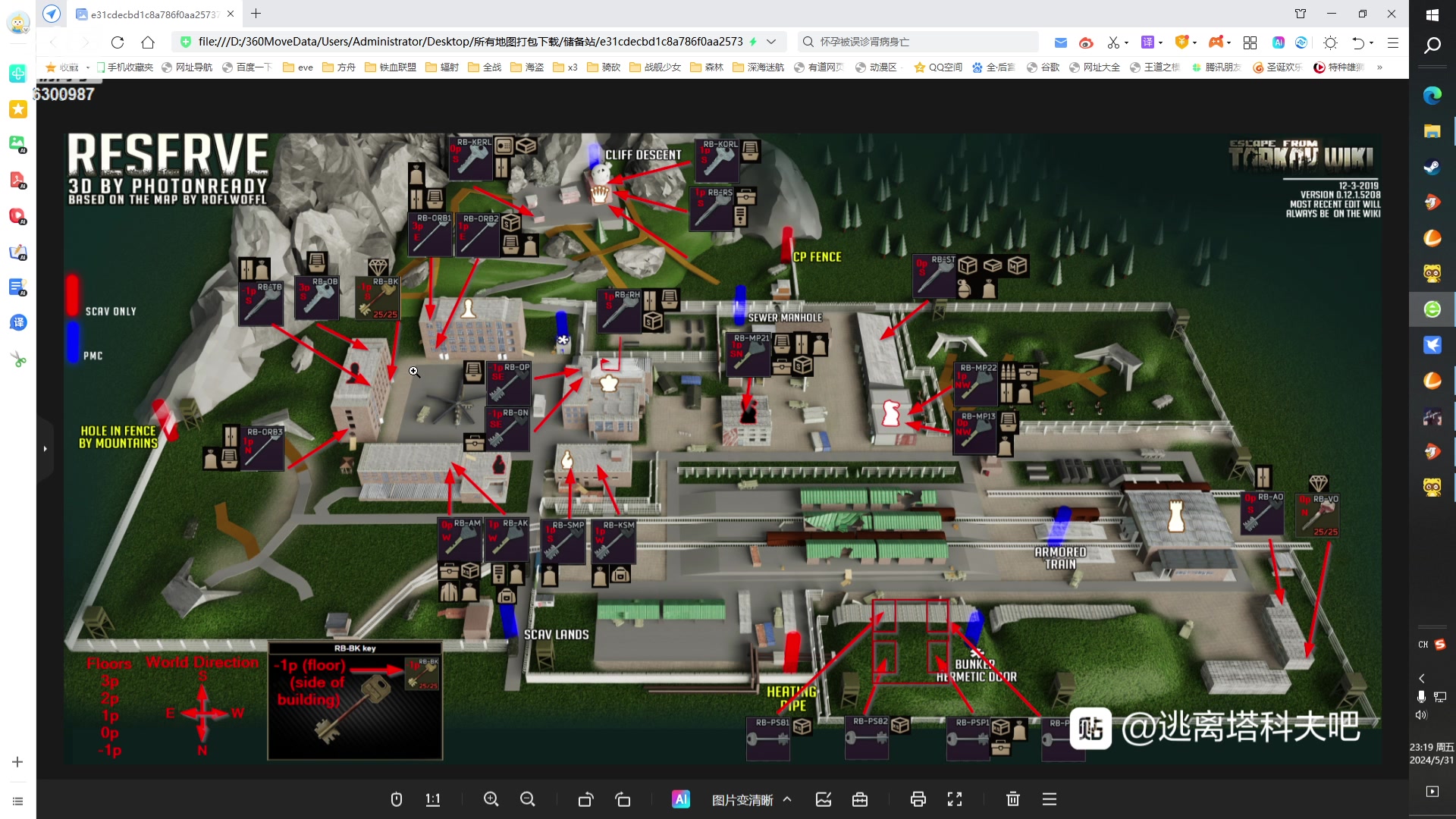Open the 深海迷航 bookmark folder

point(758,67)
